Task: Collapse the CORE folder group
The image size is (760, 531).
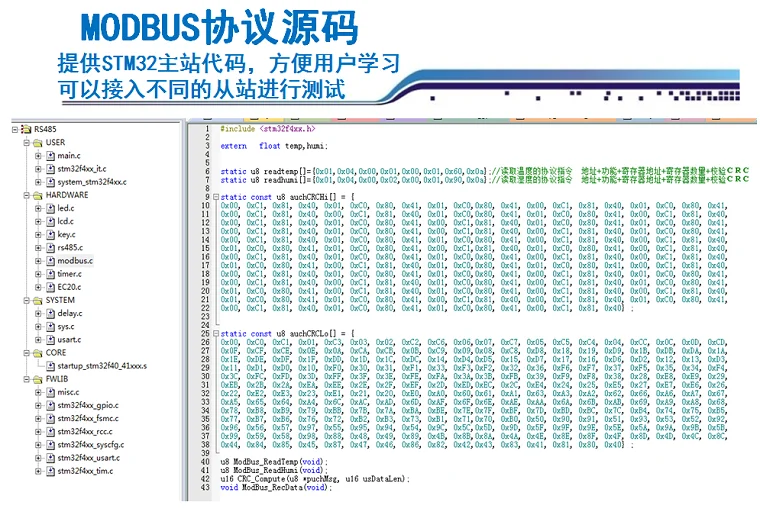Action: [x=27, y=353]
